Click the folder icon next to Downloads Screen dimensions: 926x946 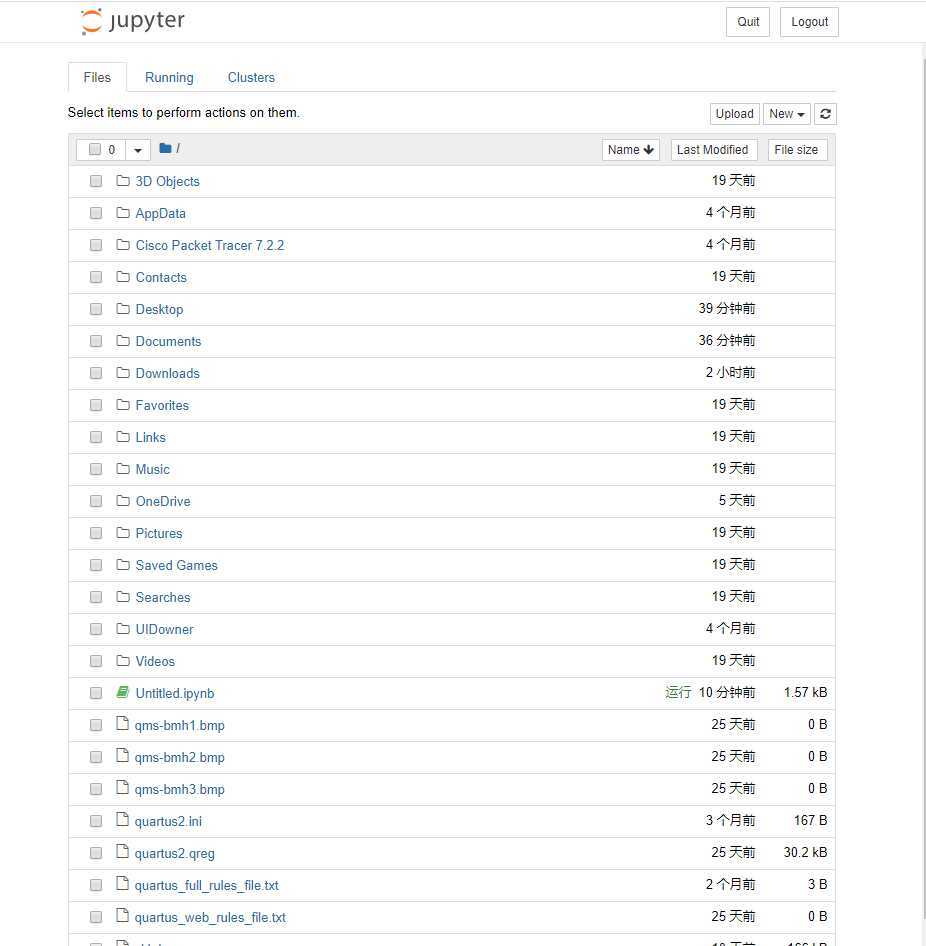tap(123, 373)
